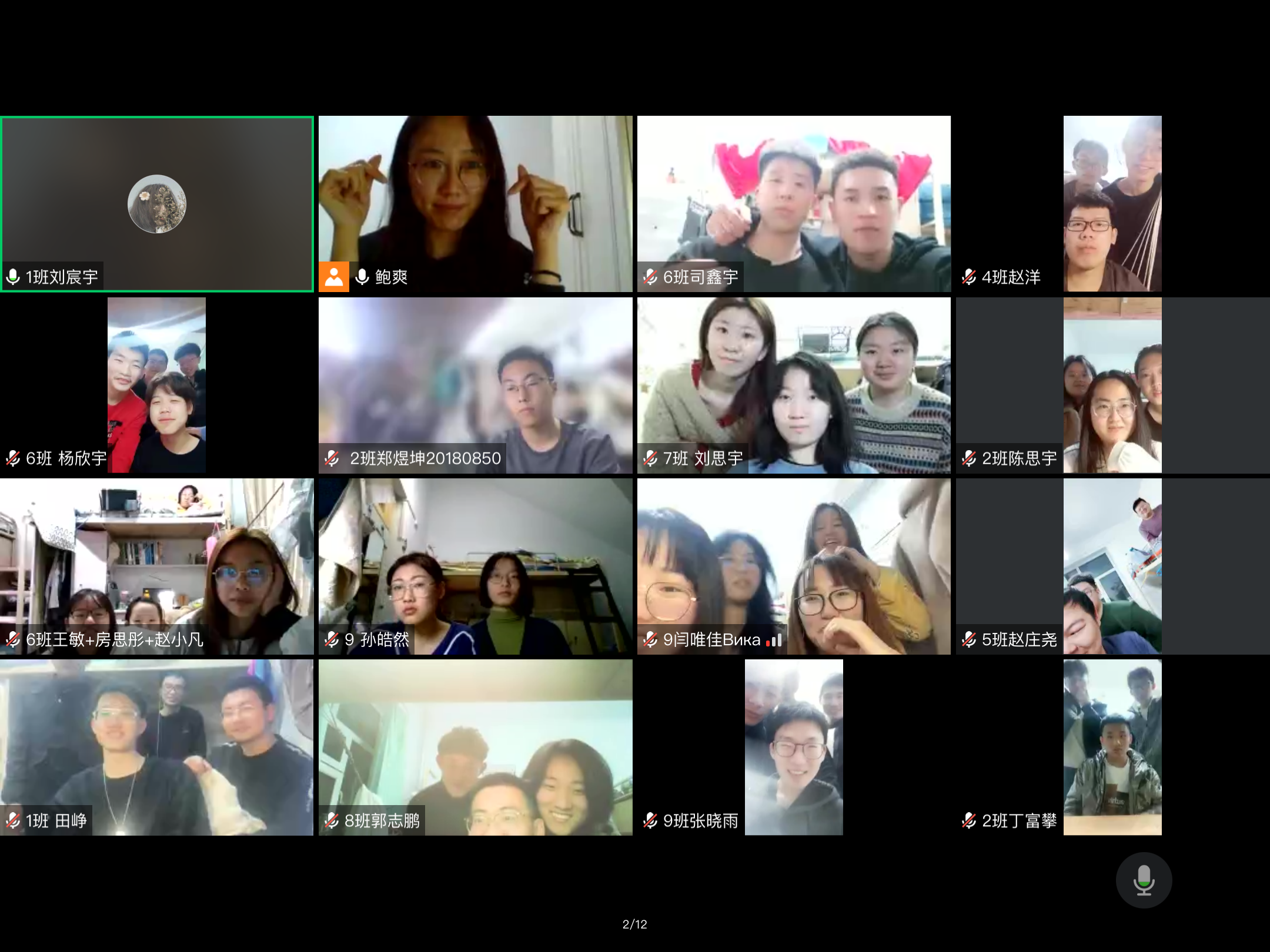This screenshot has width=1270, height=952.
Task: Click the name label 2班郑煜坤20180850
Action: (426, 458)
